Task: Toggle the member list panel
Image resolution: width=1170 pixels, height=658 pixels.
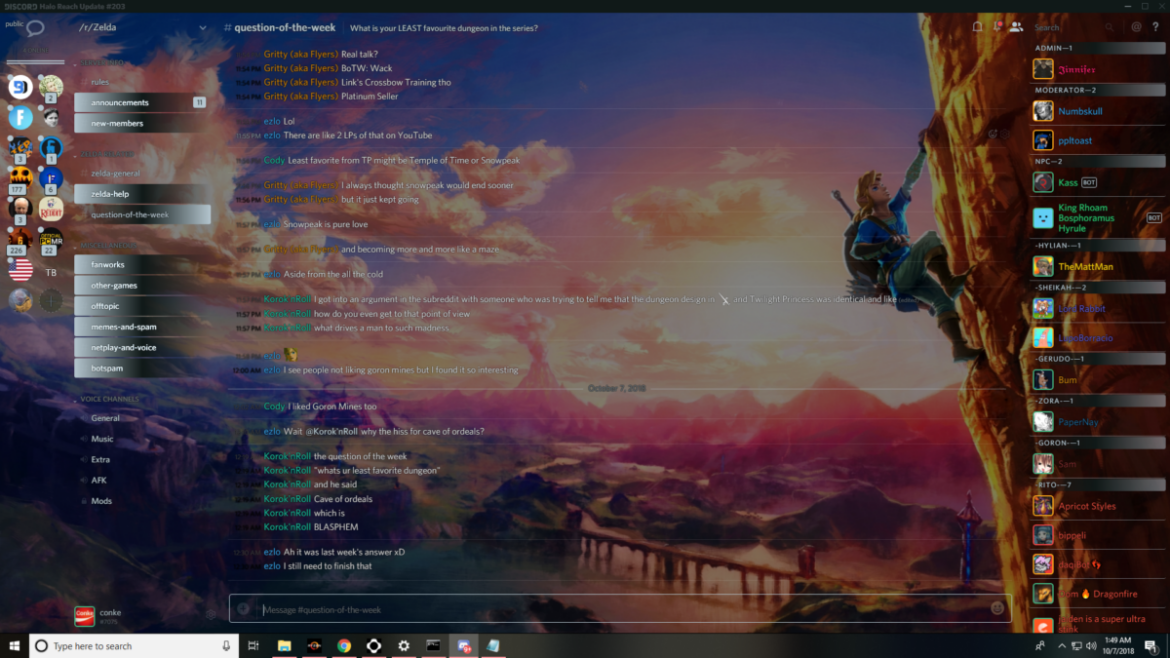Action: (1015, 27)
